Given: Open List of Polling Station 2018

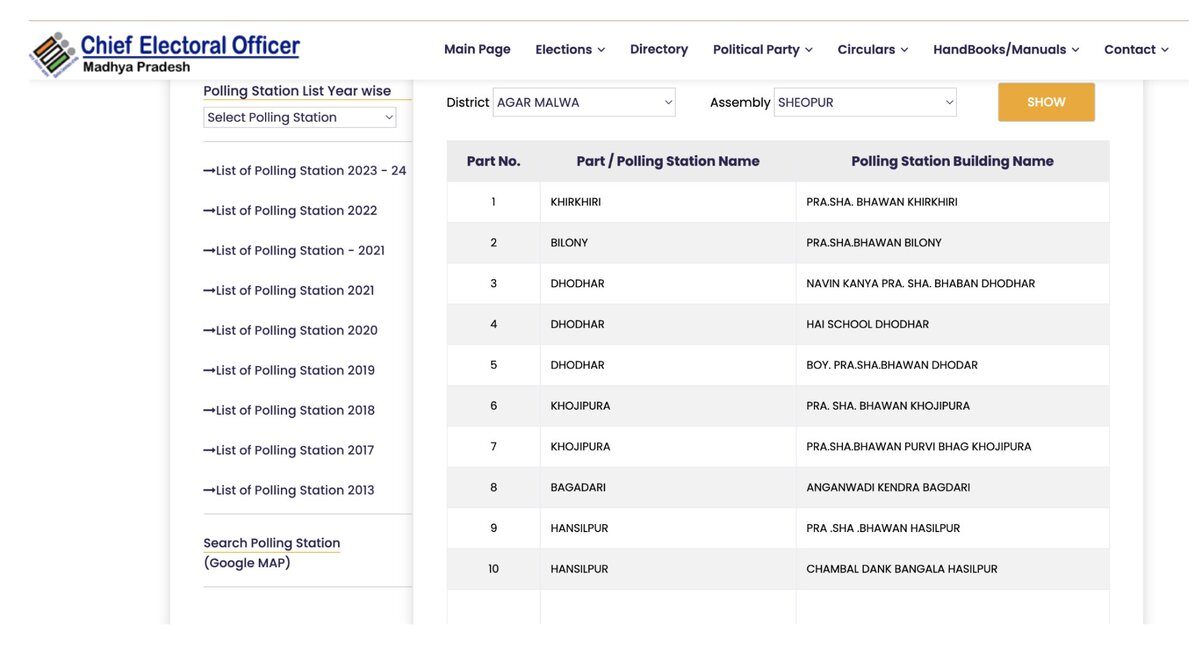Looking at the screenshot, I should (x=289, y=411).
